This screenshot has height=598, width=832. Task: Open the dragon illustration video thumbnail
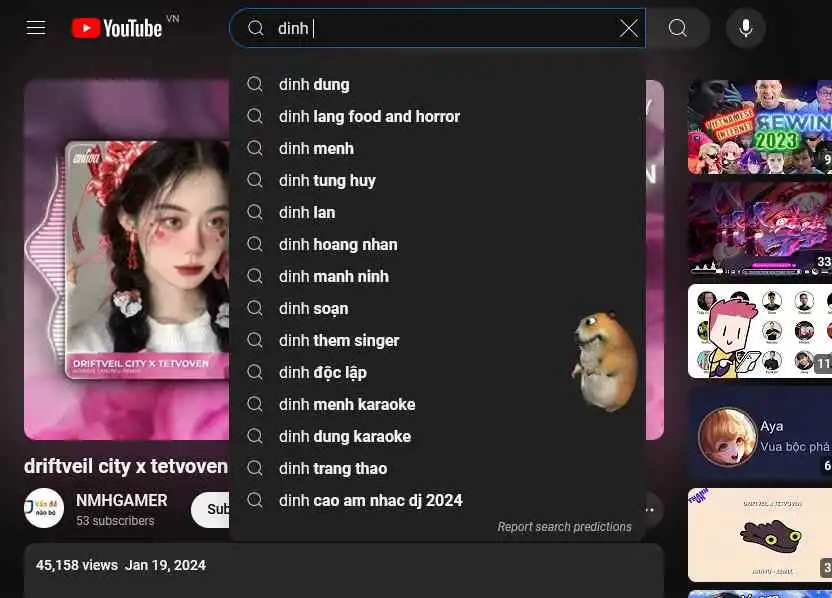point(760,535)
